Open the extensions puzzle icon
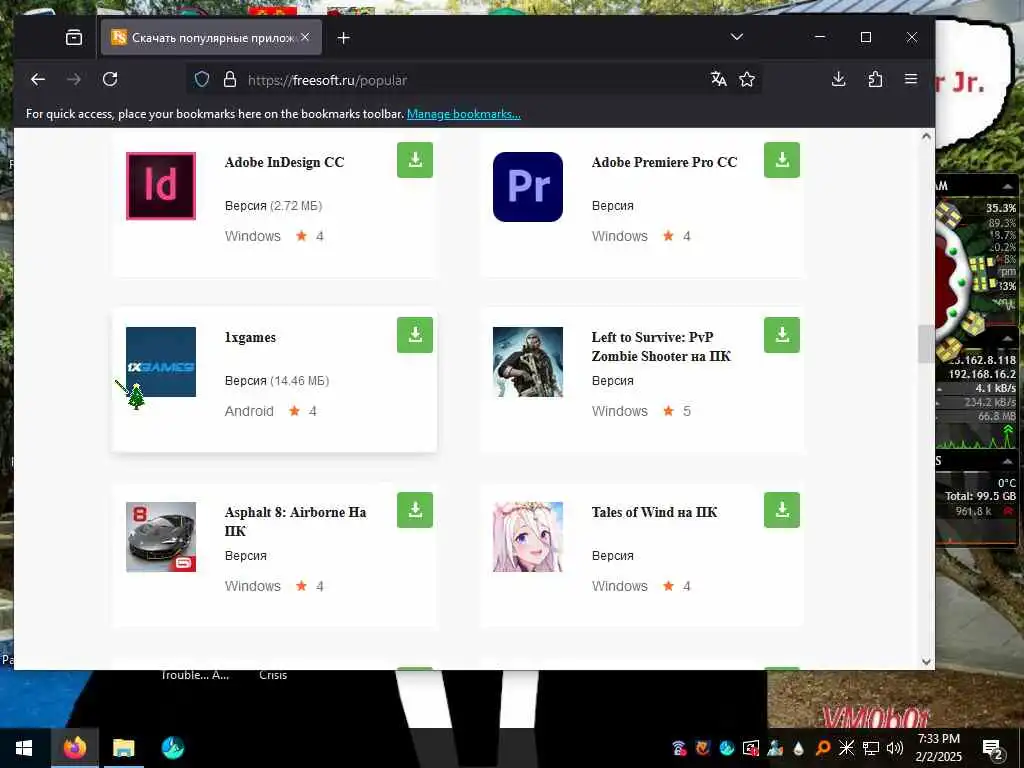1024x768 pixels. click(875, 80)
